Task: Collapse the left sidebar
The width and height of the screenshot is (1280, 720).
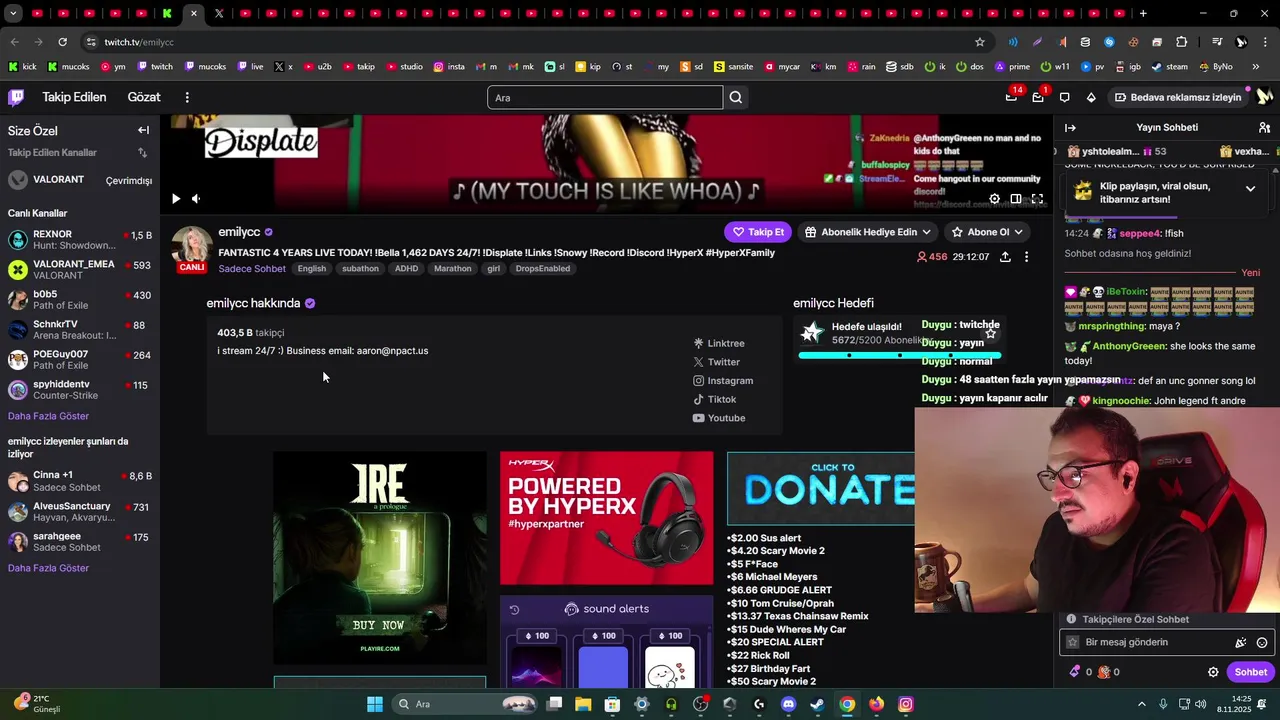Action: 143,130
